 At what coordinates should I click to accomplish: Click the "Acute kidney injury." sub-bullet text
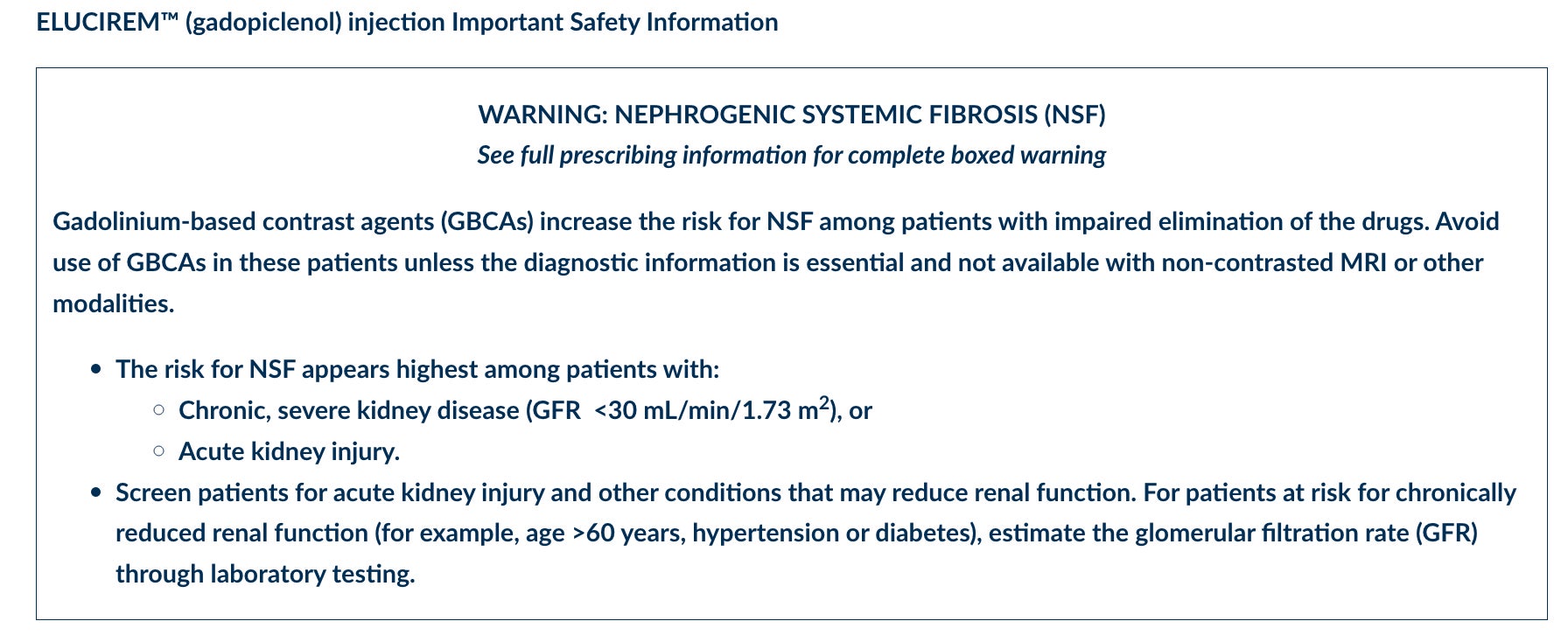click(x=289, y=452)
